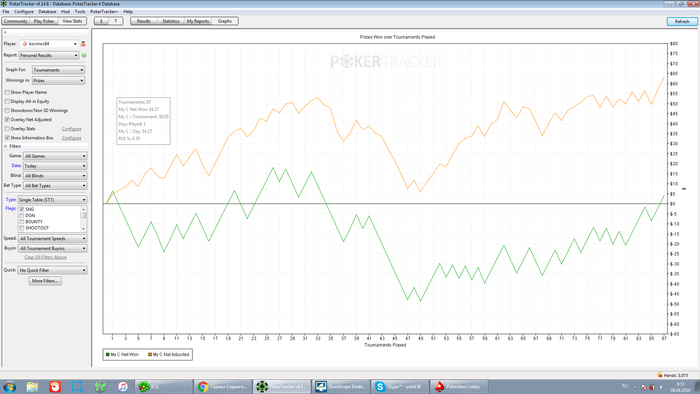
Task: Enable Show Player Name checkbox
Action: pyautogui.click(x=7, y=92)
